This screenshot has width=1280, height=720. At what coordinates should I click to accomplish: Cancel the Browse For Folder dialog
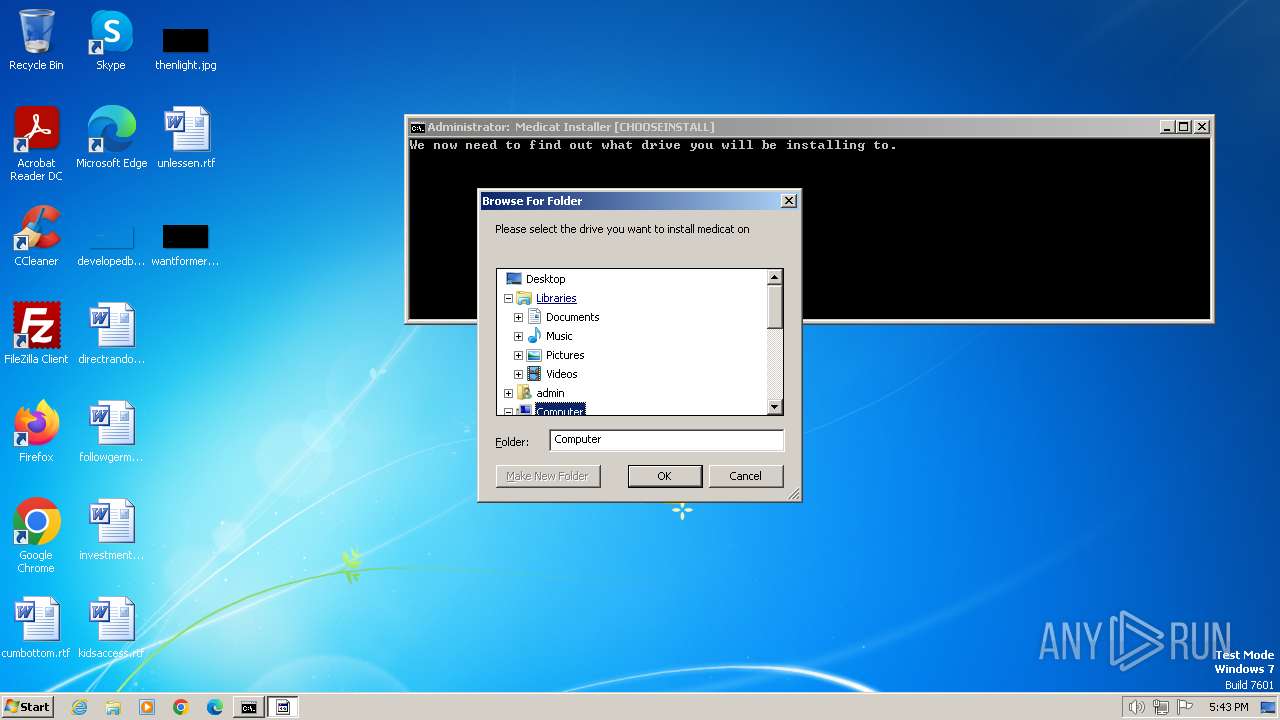(x=745, y=476)
